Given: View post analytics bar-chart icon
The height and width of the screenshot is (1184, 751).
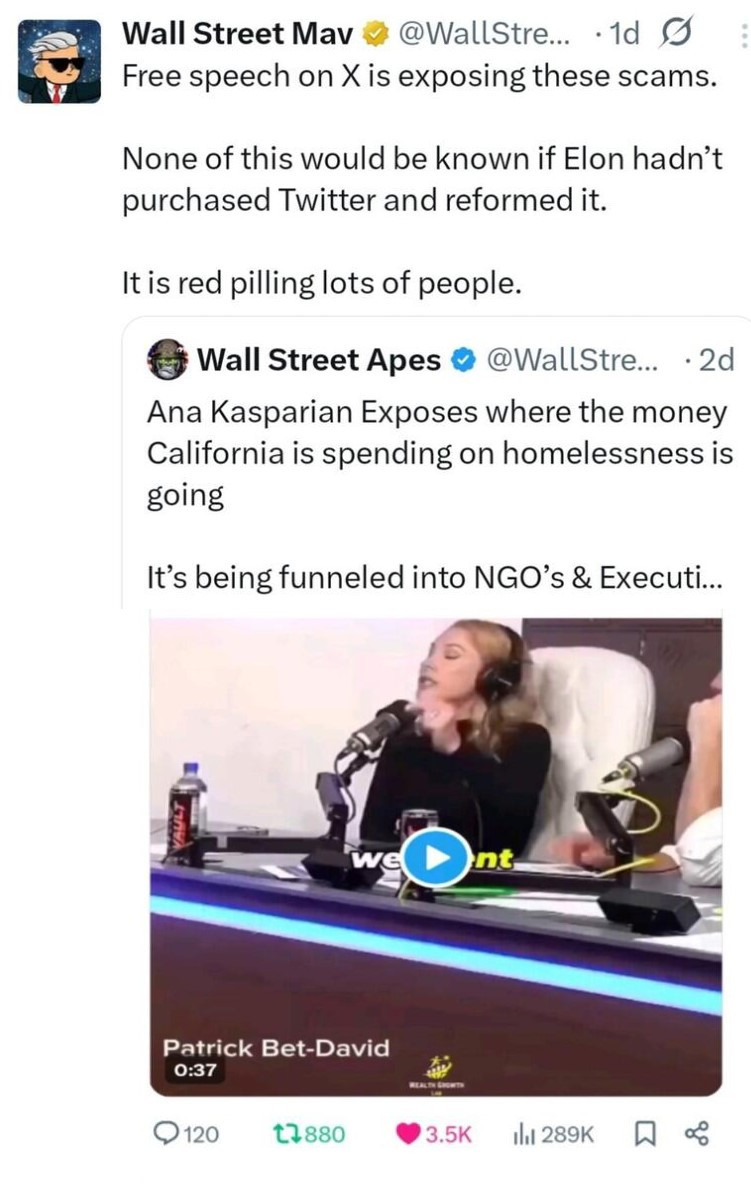Looking at the screenshot, I should 523,1133.
